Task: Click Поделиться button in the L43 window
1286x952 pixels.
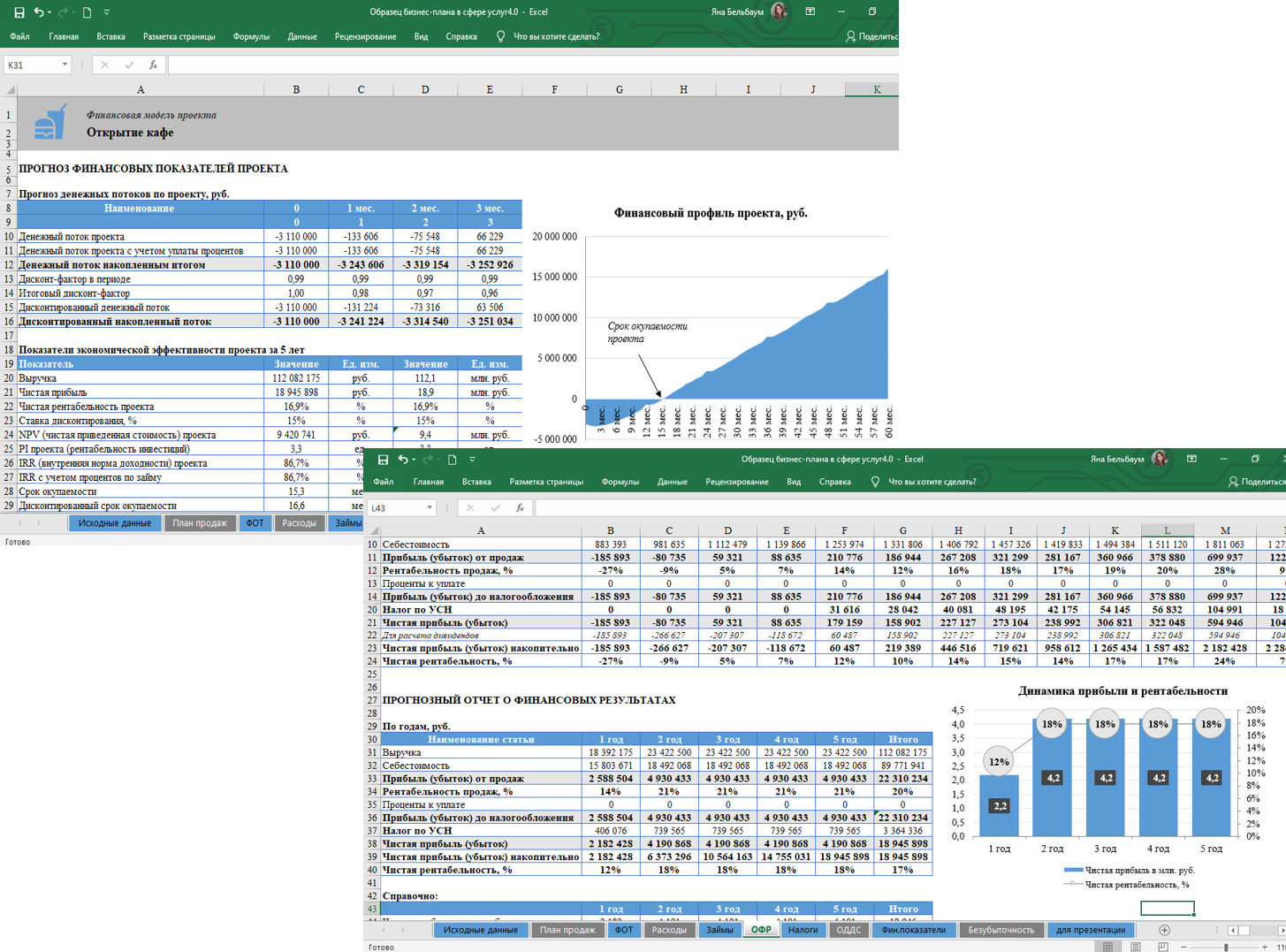Action: 1256,482
